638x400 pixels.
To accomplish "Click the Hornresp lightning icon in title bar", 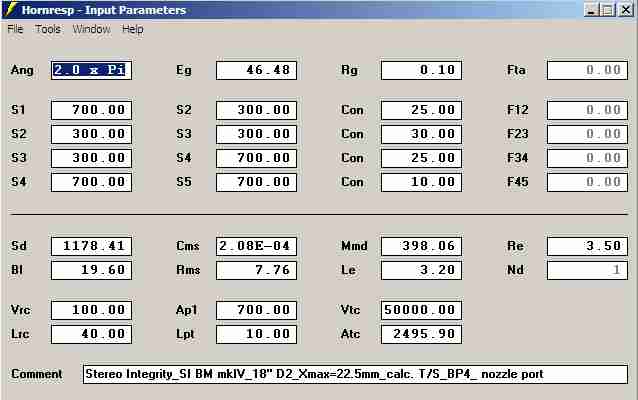I will 11,9.
